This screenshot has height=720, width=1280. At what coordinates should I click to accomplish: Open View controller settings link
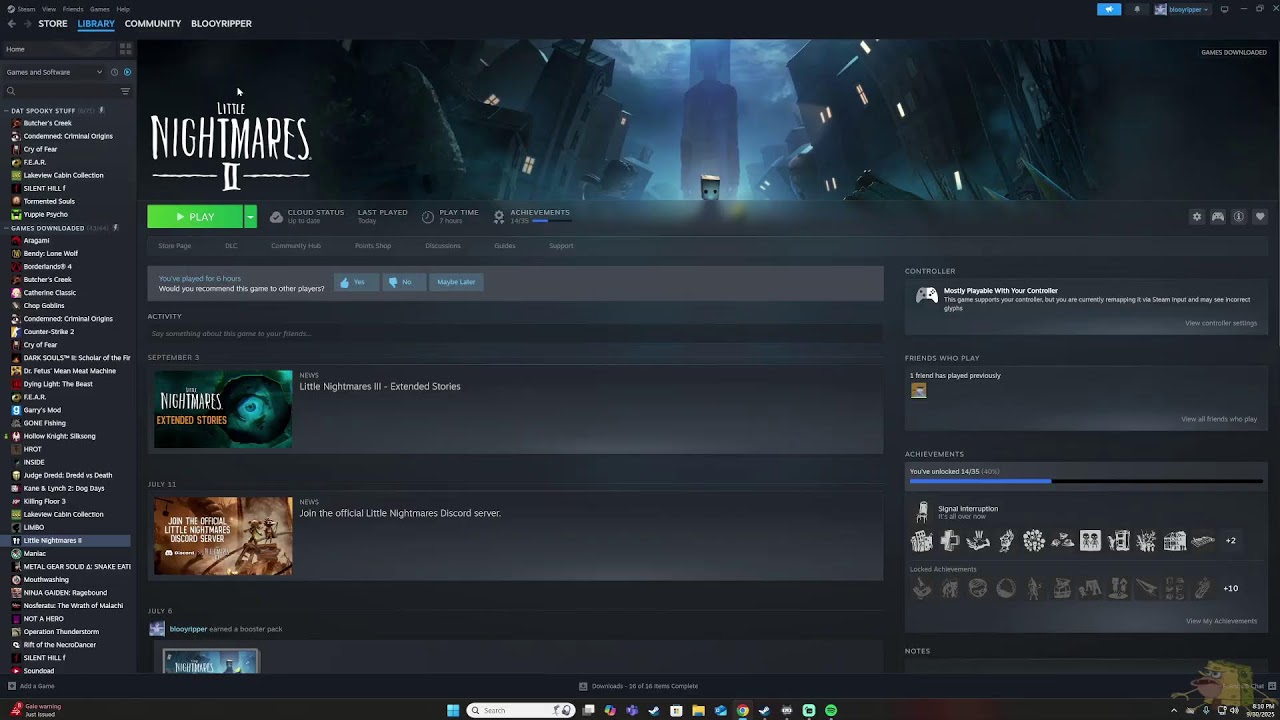[1221, 323]
